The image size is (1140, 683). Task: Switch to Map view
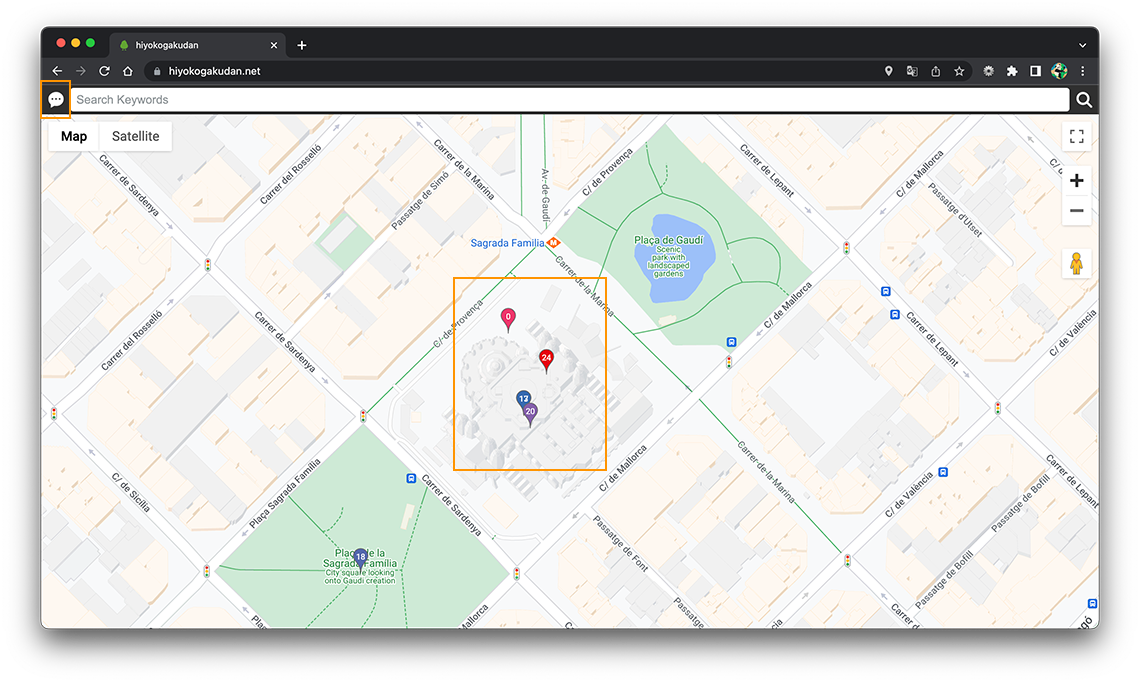coord(74,136)
